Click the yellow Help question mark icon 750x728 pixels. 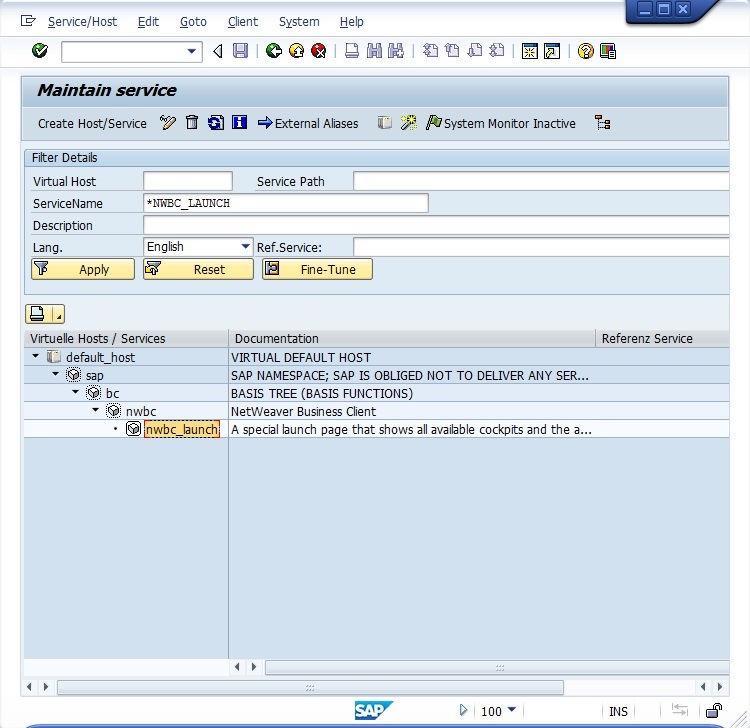click(585, 51)
